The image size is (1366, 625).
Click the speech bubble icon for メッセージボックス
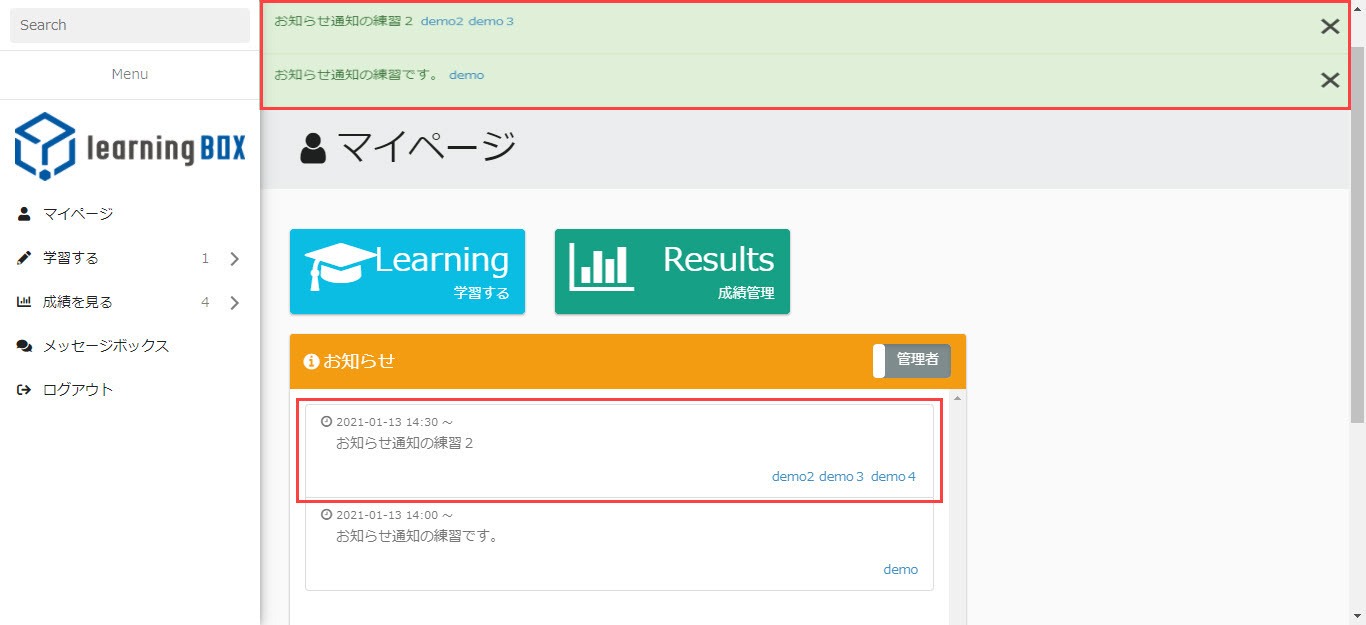pos(24,346)
